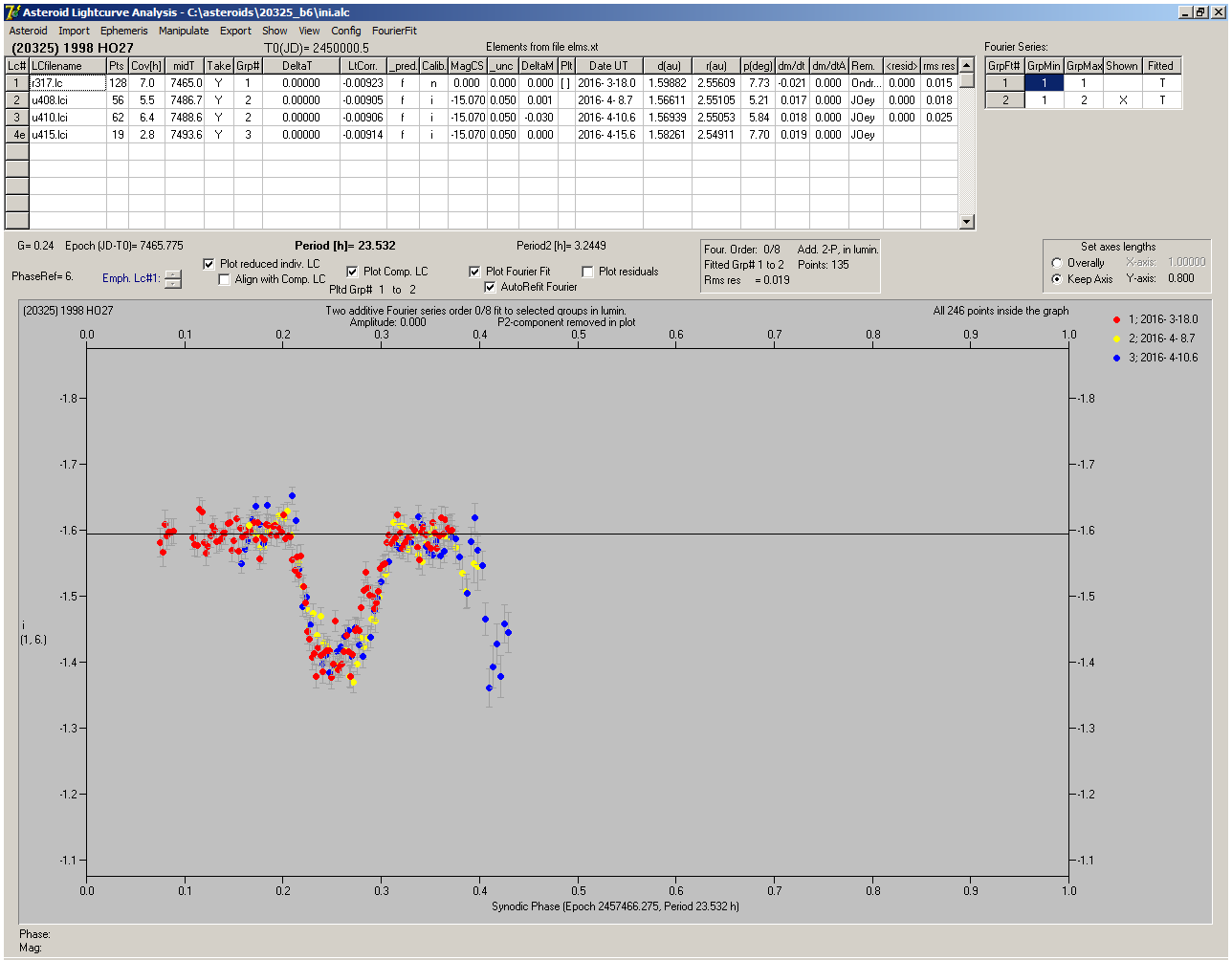Open the Manipulate menu
Image resolution: width=1232 pixels, height=960 pixels.
tap(184, 31)
